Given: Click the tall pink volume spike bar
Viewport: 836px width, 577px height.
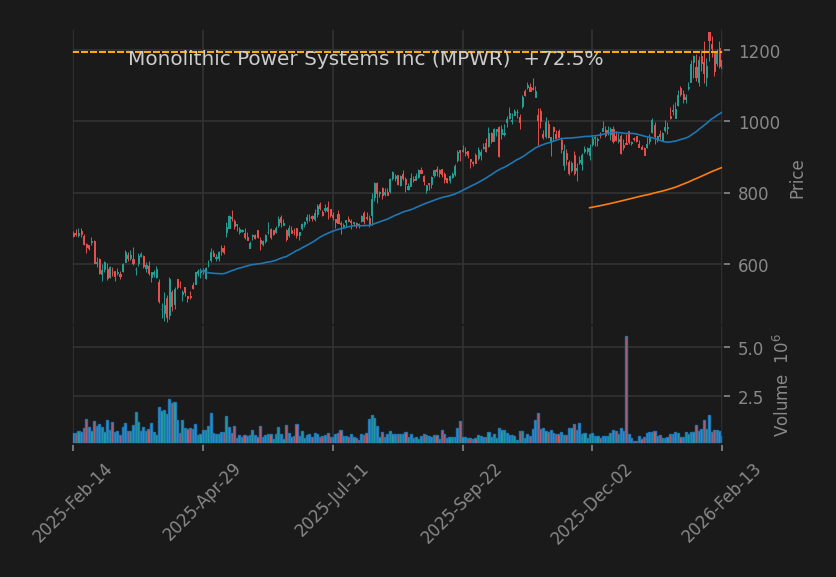Looking at the screenshot, I should pyautogui.click(x=626, y=390).
